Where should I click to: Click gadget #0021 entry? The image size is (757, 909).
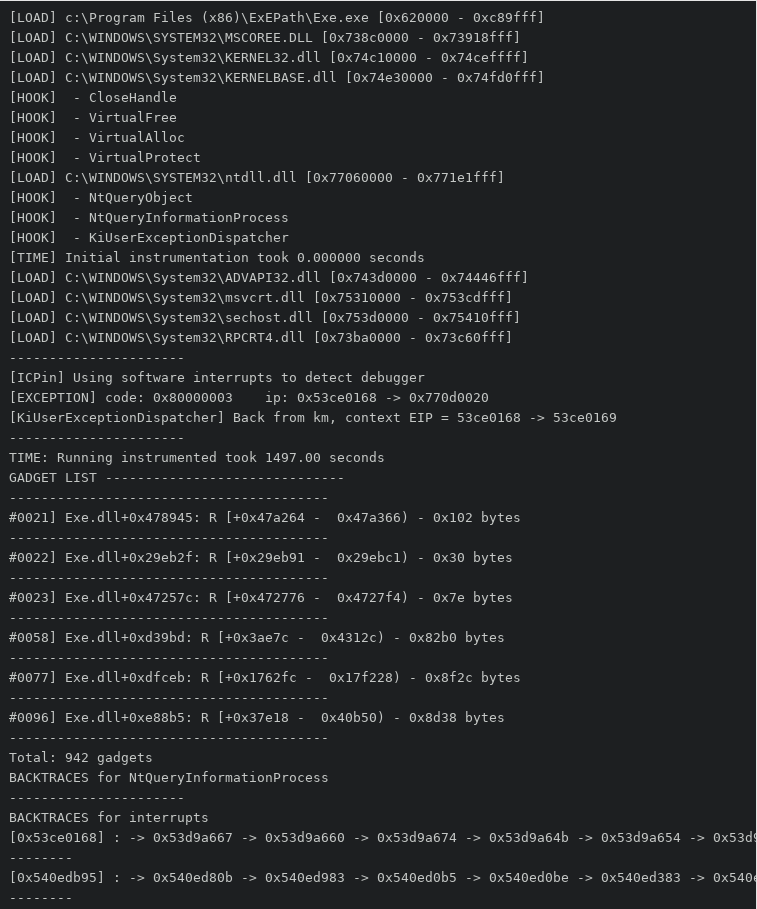tap(264, 517)
